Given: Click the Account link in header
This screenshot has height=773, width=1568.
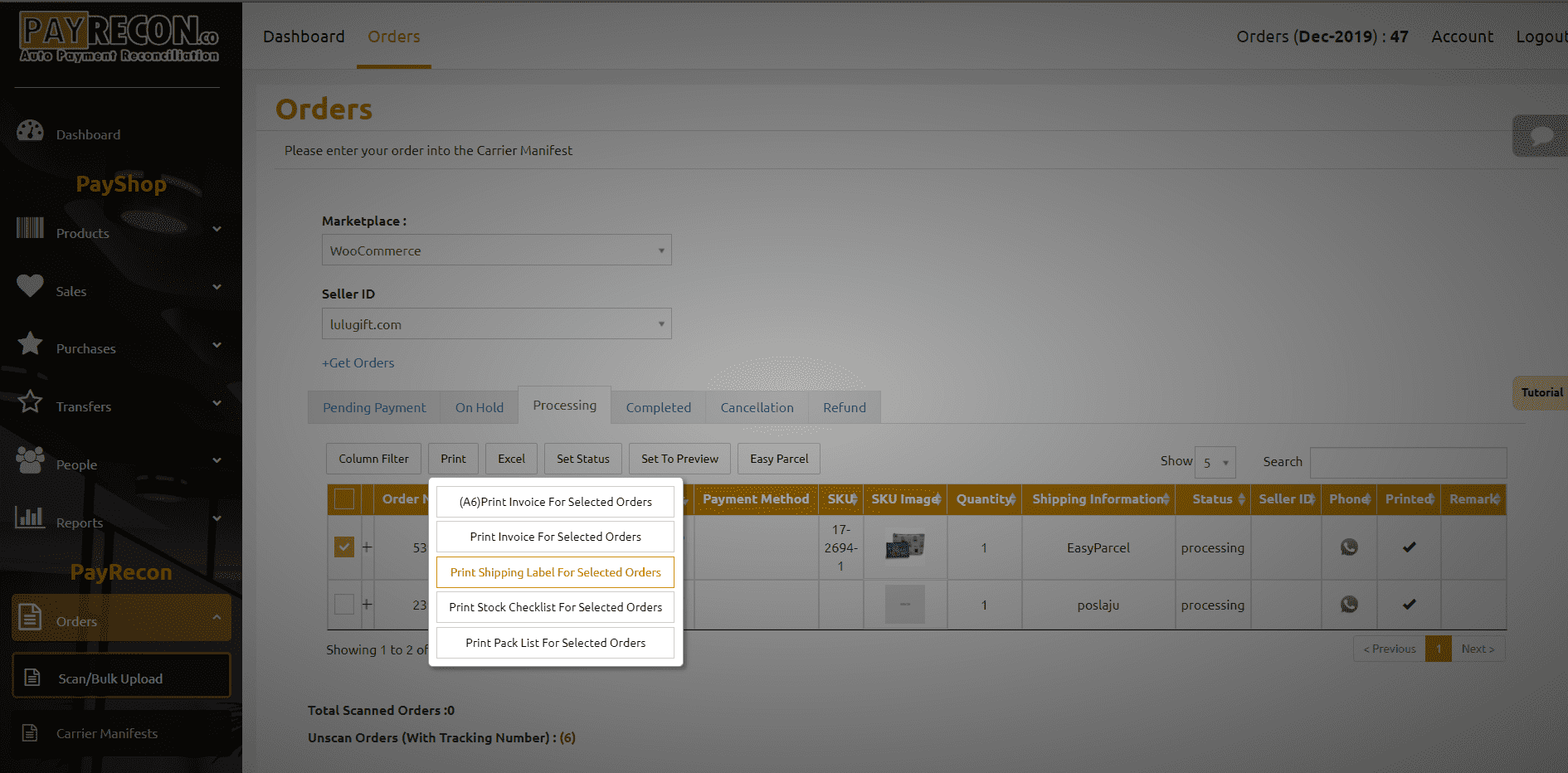Looking at the screenshot, I should (1462, 36).
